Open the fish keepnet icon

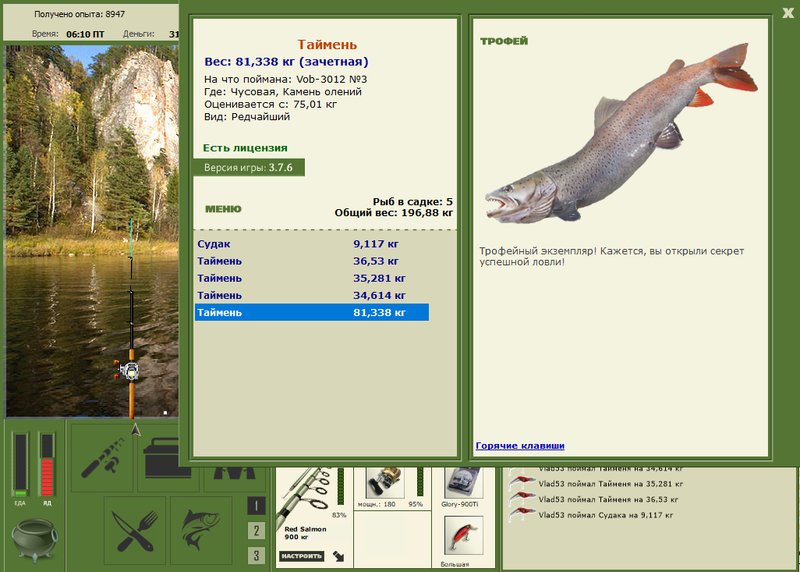point(201,531)
